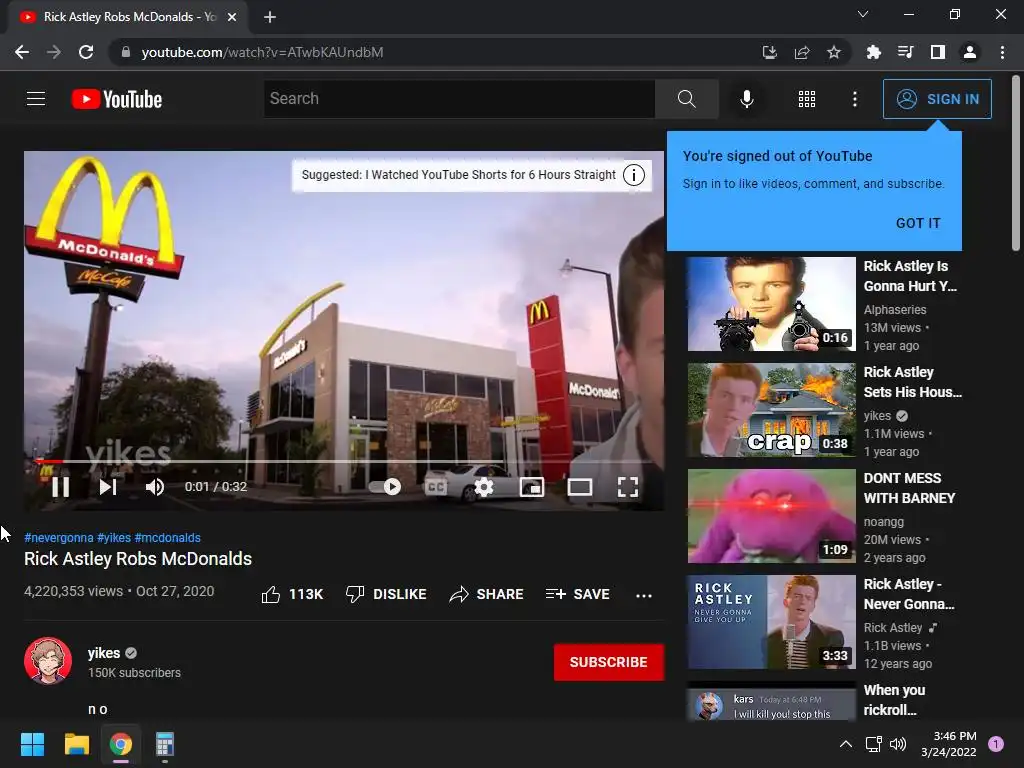Viewport: 1024px width, 768px height.
Task: Open the yikes channel name link under the video
Action: pos(104,653)
